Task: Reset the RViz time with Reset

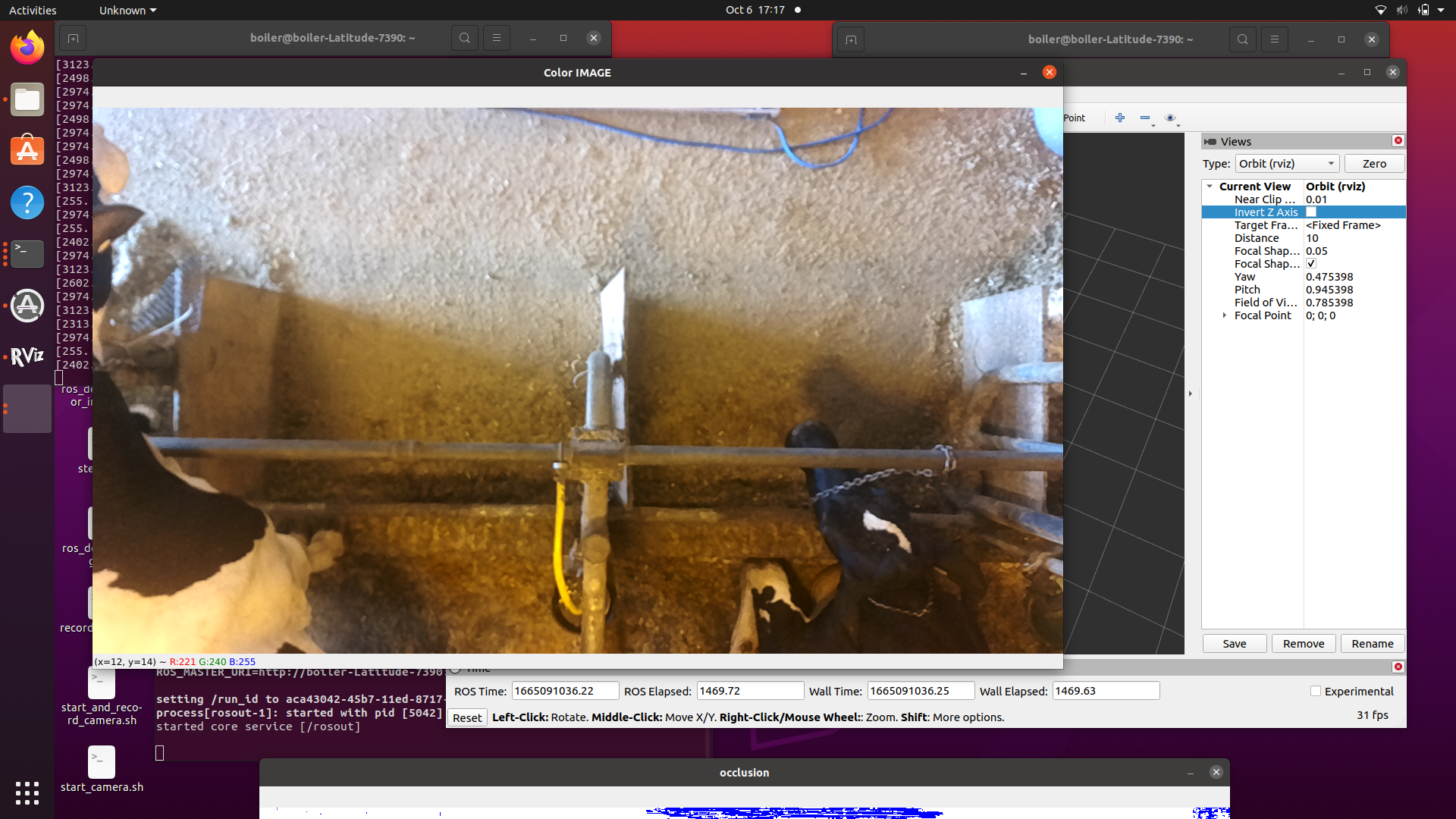Action: click(467, 717)
